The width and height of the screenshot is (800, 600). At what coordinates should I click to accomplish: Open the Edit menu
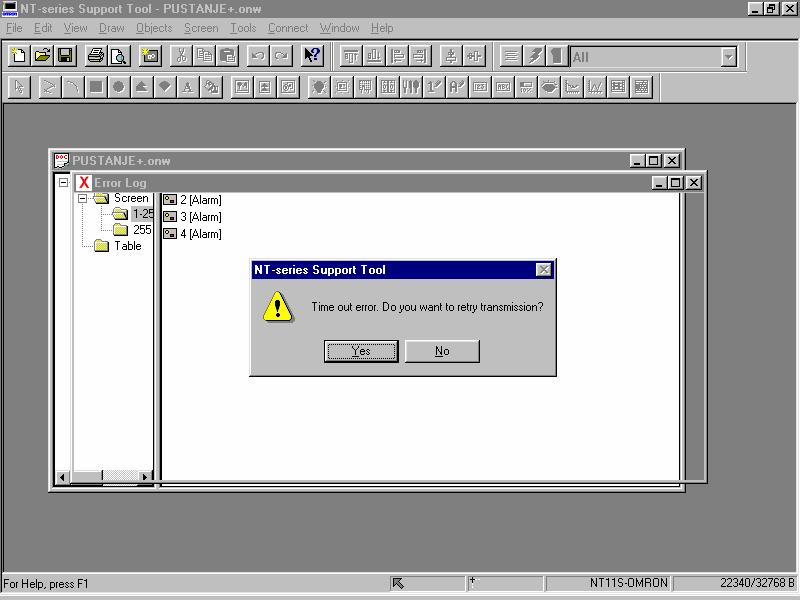(43, 28)
